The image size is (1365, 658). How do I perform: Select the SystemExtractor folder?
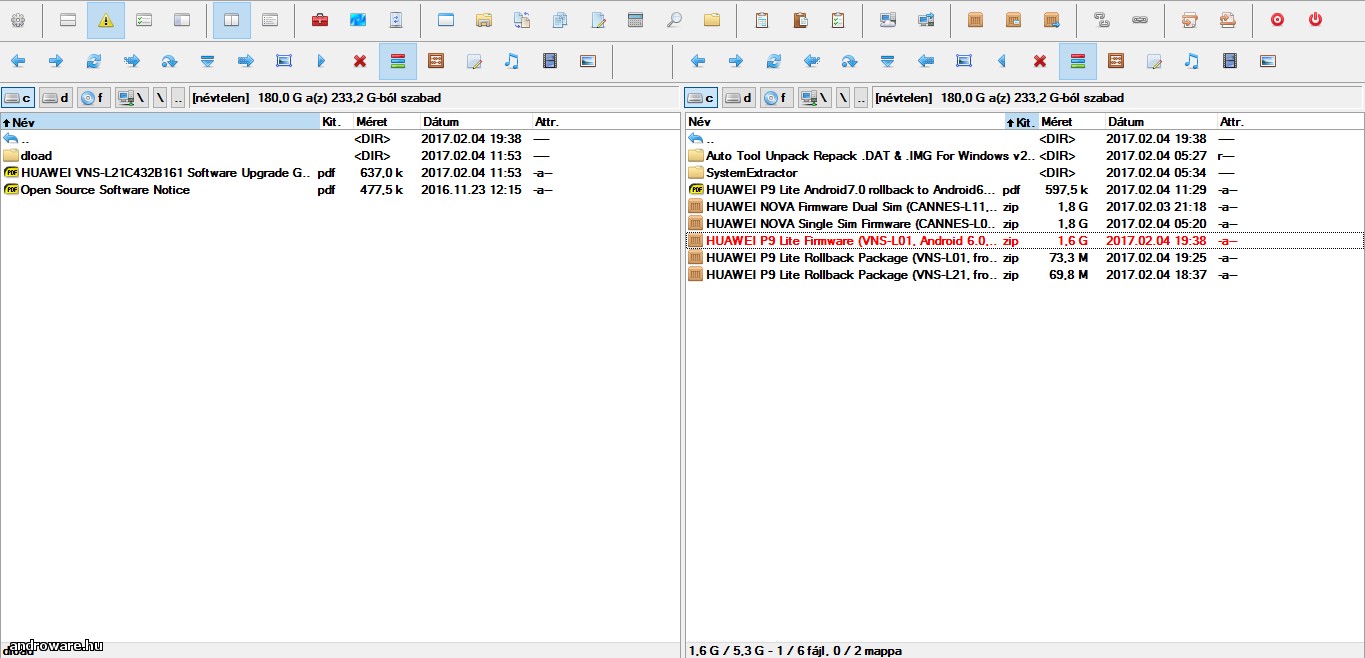click(1024, 173)
